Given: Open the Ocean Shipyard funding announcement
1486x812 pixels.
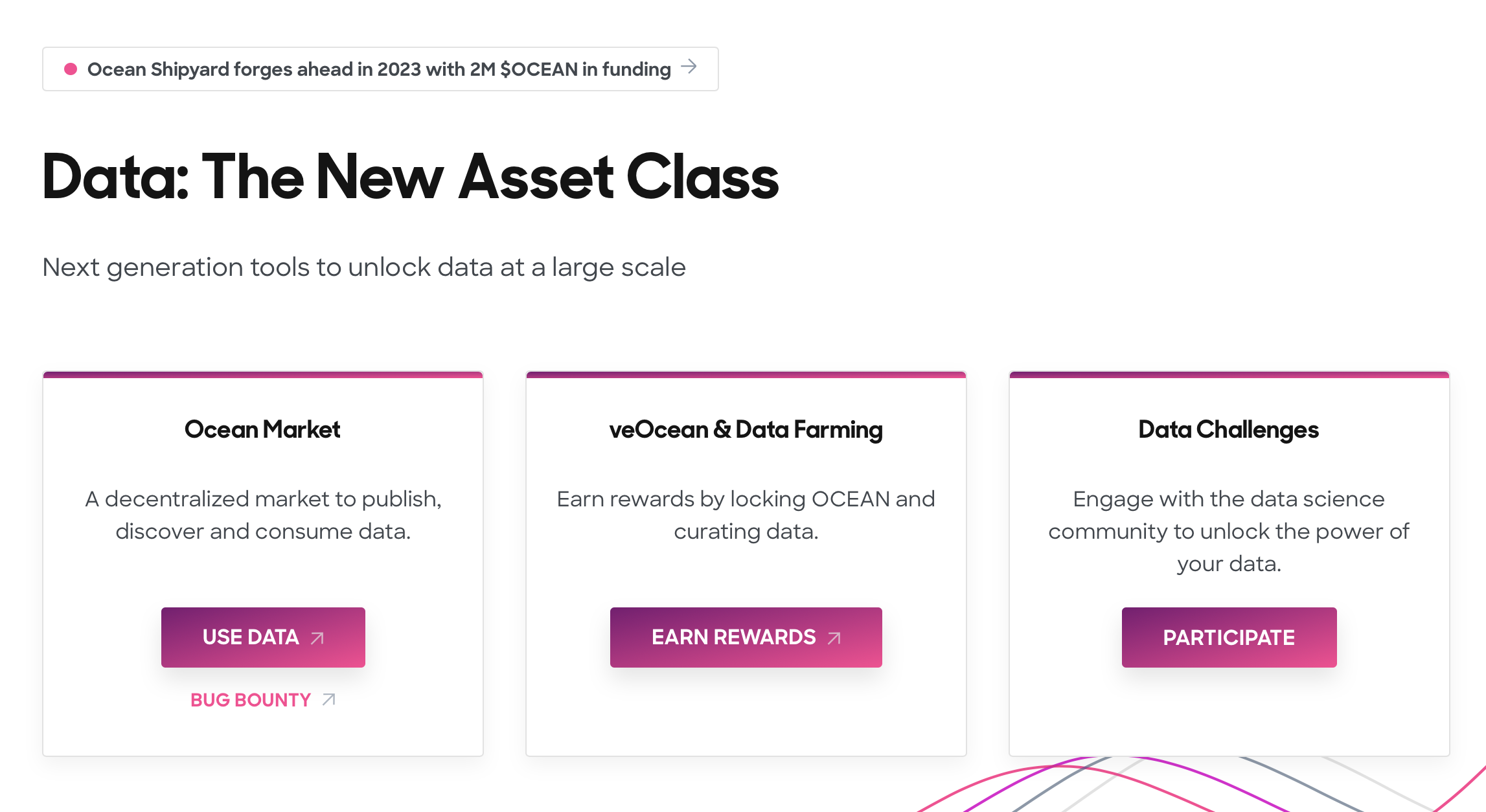Looking at the screenshot, I should click(x=380, y=69).
